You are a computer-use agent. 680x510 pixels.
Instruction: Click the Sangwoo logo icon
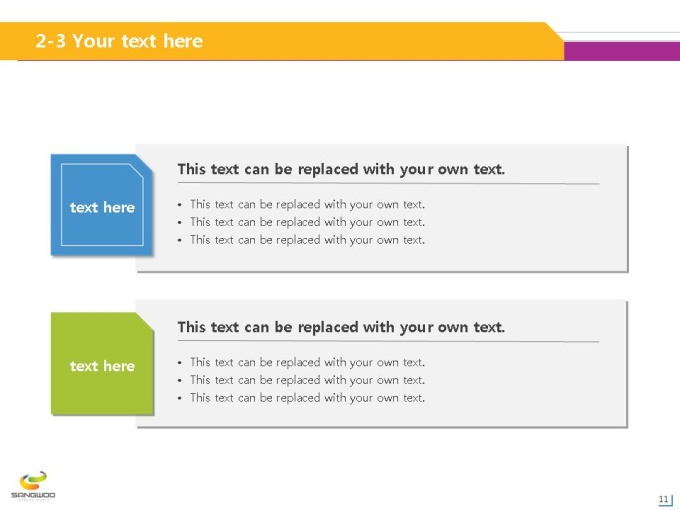click(x=33, y=481)
